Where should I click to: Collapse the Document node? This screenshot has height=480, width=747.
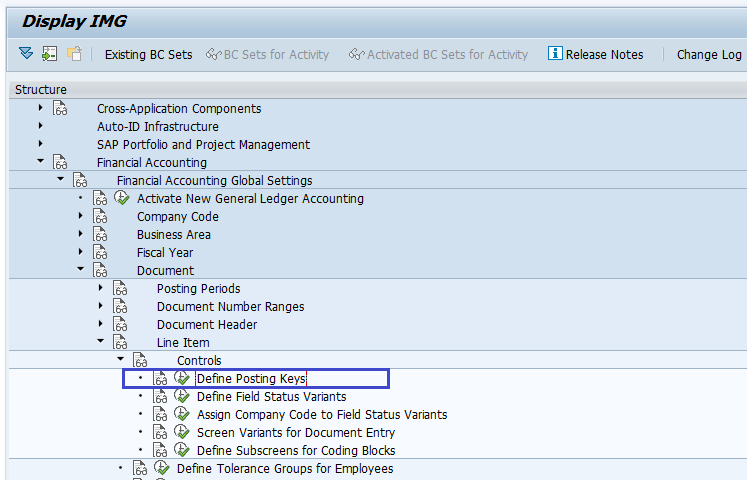81,270
